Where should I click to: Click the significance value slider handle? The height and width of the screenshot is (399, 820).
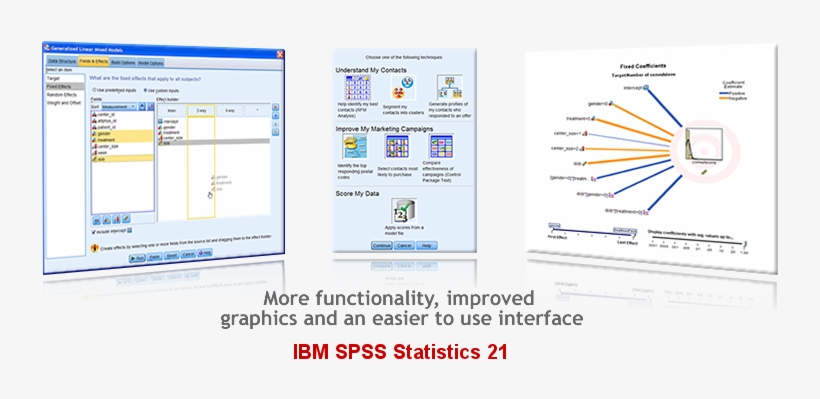[x=746, y=244]
